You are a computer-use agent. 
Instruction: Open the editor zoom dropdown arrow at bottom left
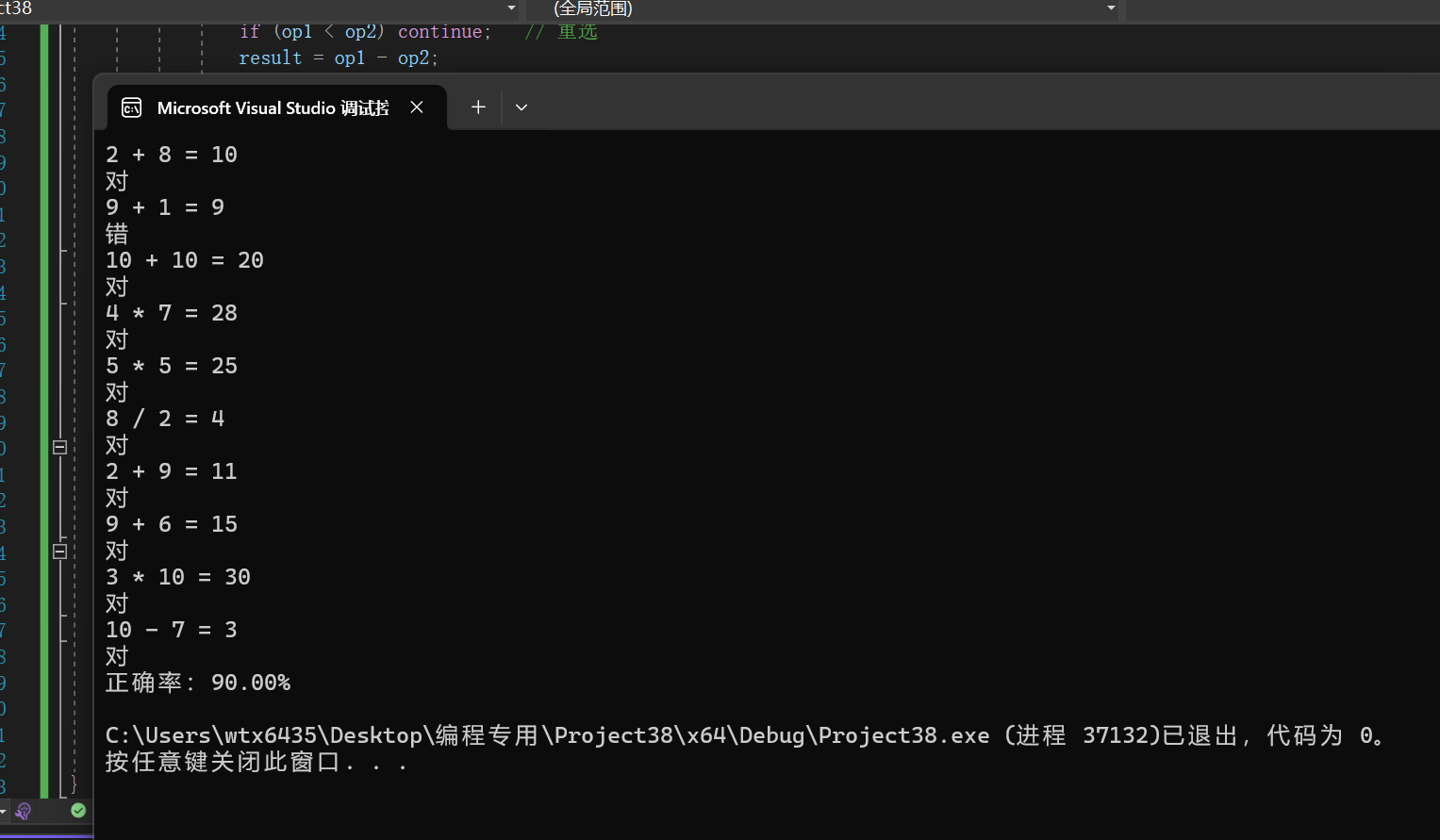3,812
